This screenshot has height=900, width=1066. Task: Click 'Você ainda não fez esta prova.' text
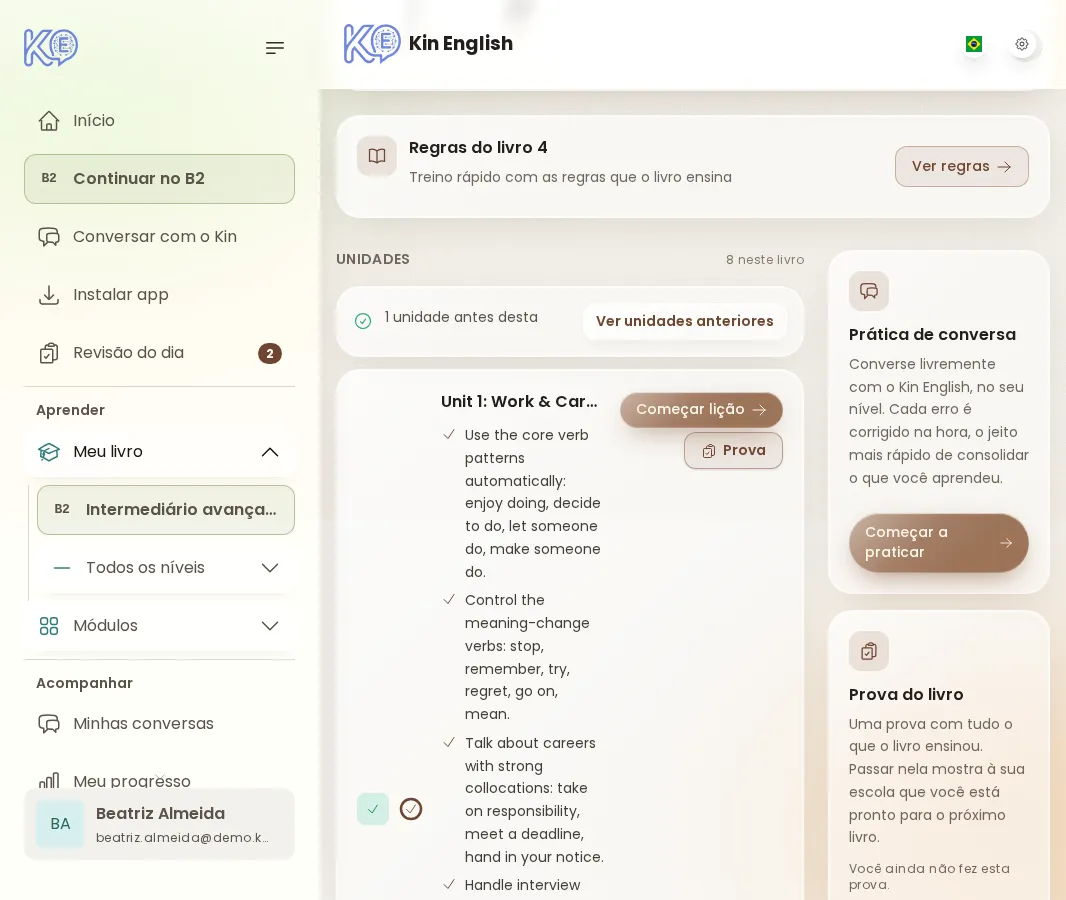coord(929,876)
